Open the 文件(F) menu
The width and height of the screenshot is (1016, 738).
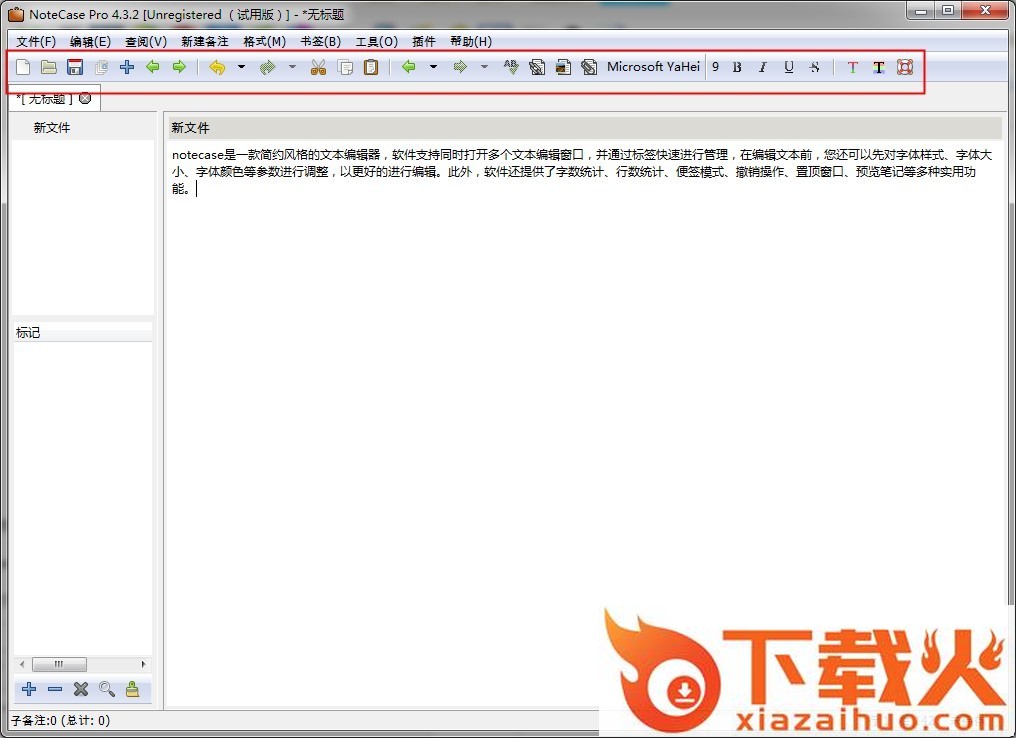pos(36,41)
